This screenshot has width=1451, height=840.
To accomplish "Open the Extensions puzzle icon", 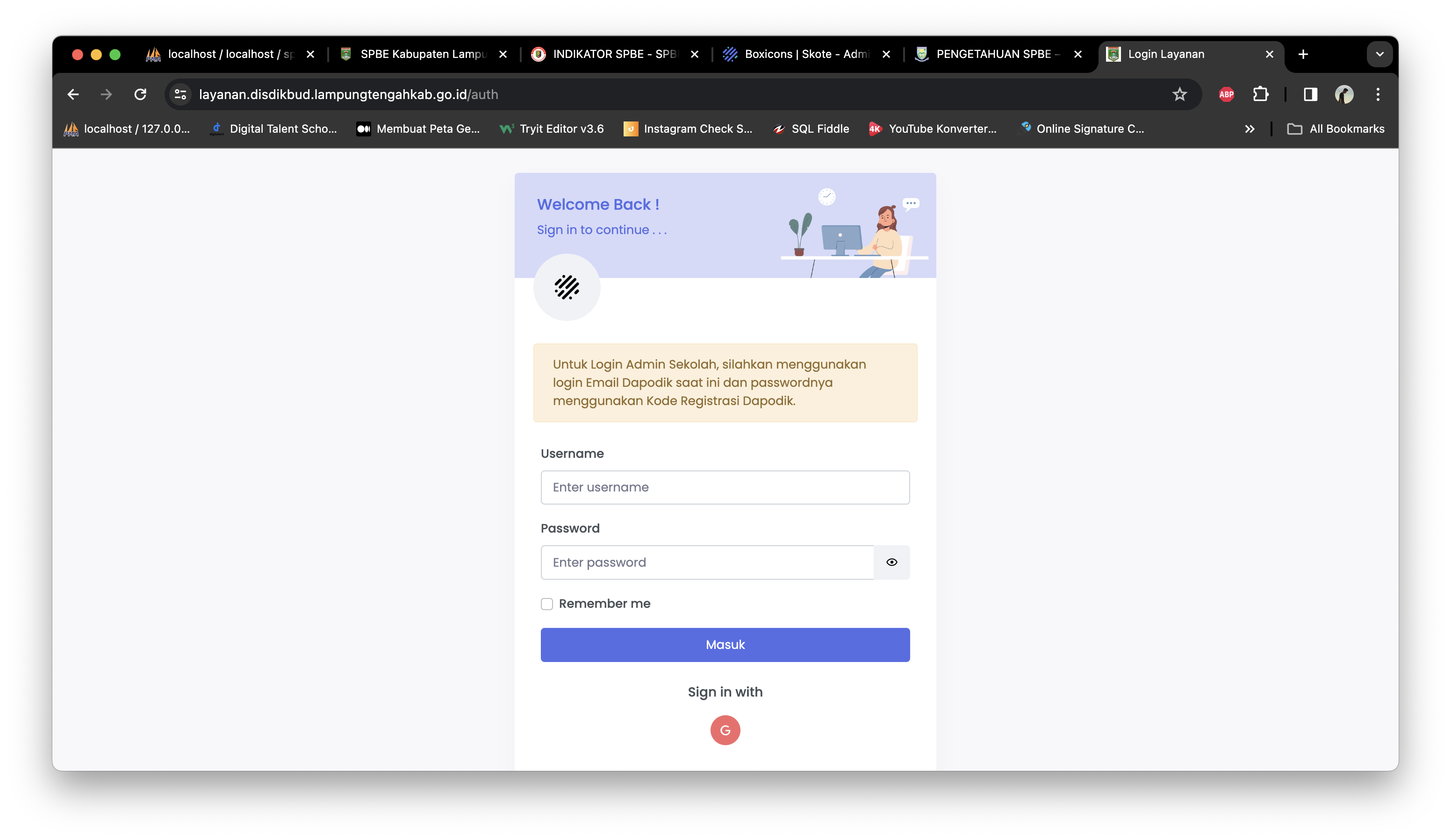I will [1260, 94].
